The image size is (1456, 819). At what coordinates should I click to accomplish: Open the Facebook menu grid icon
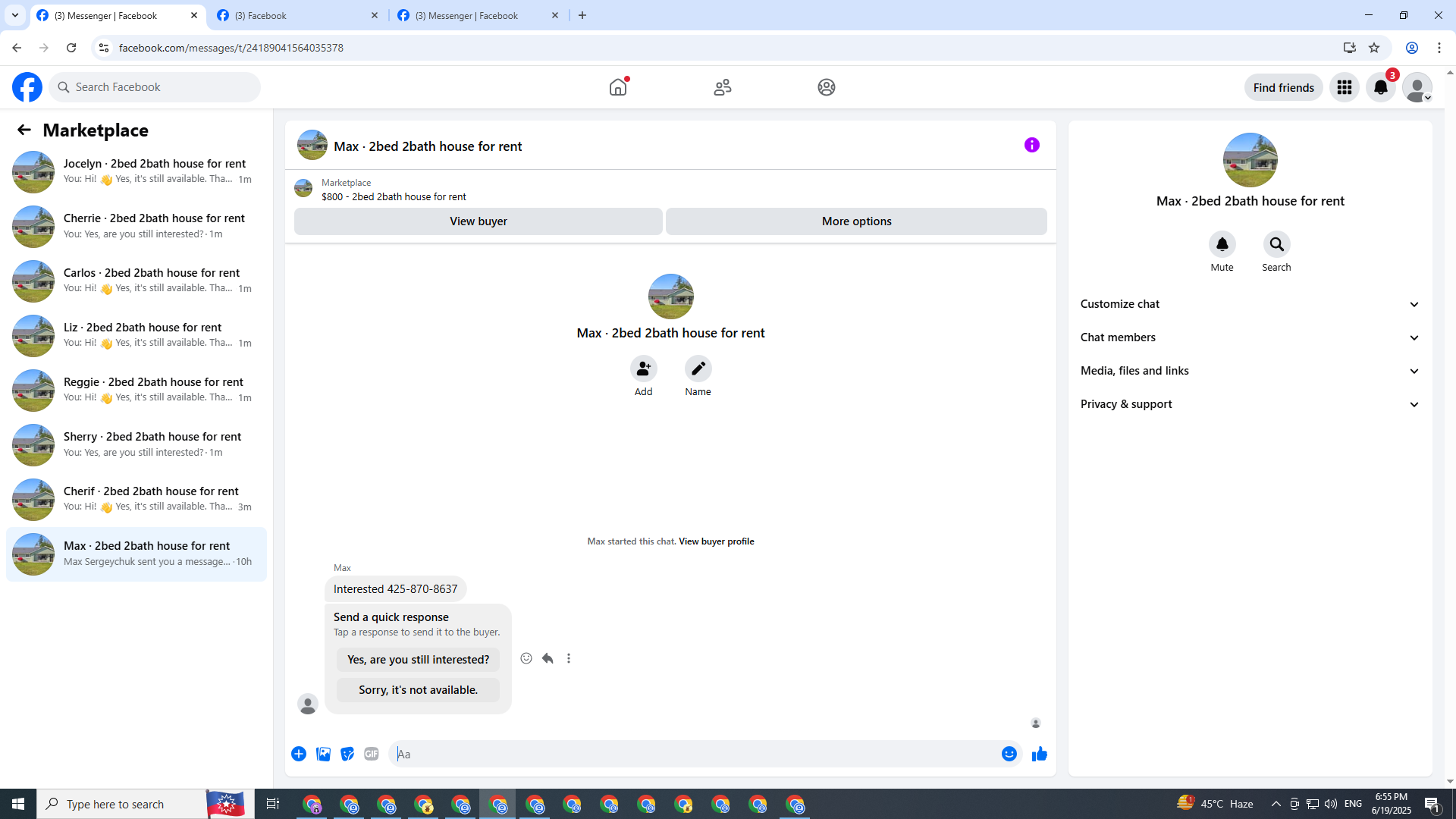(x=1345, y=87)
